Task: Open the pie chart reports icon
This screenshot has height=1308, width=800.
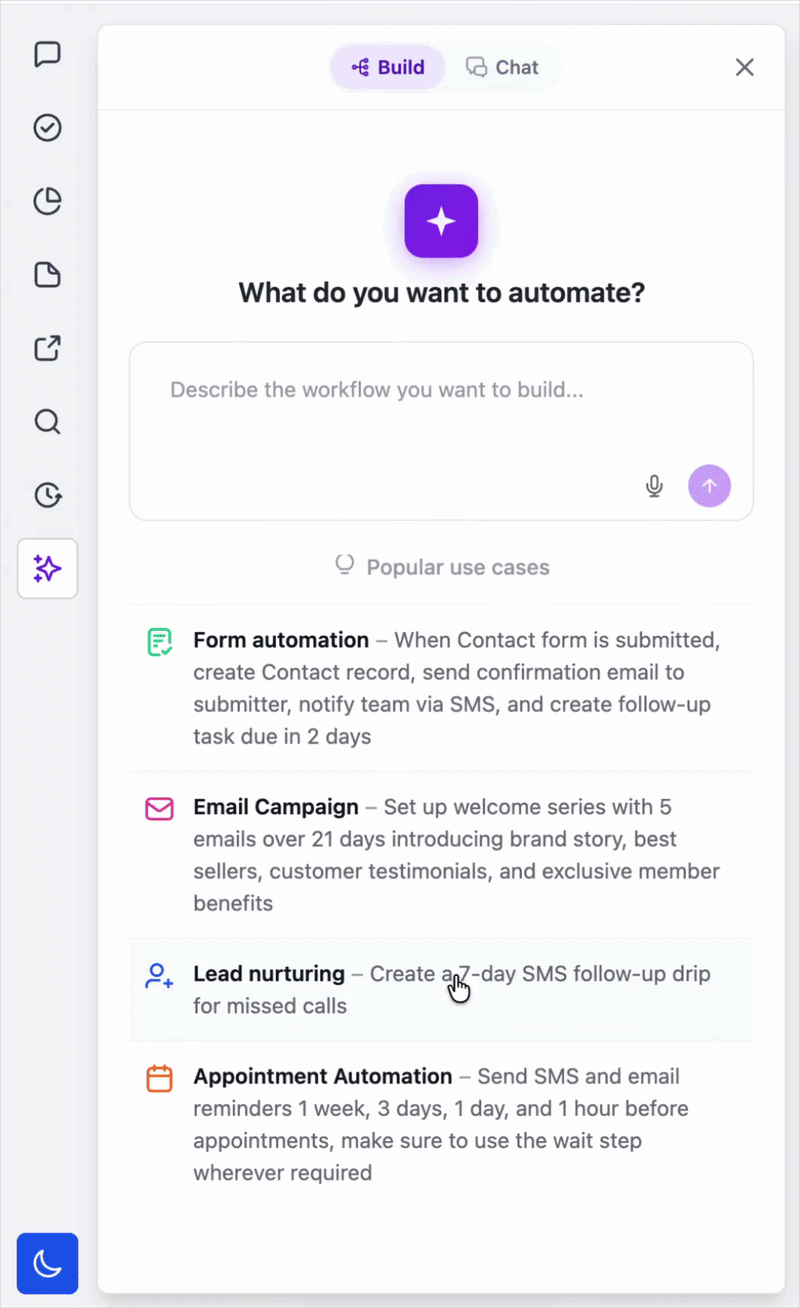Action: [47, 201]
